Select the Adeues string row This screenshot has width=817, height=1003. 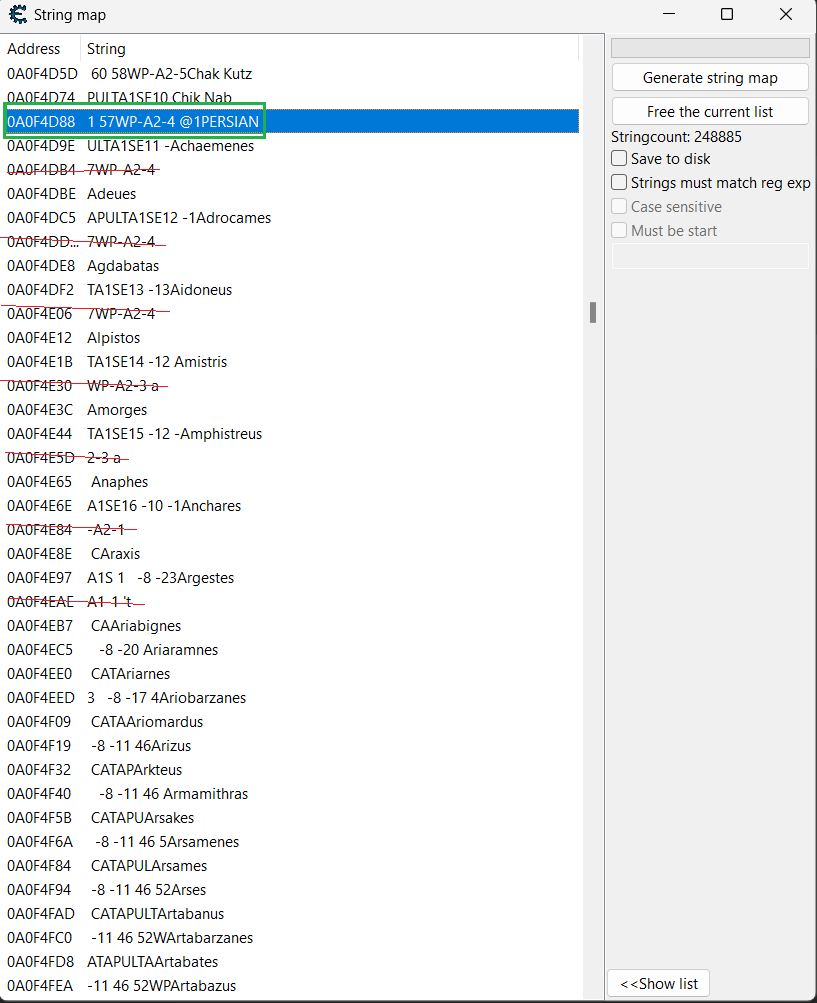[290, 194]
